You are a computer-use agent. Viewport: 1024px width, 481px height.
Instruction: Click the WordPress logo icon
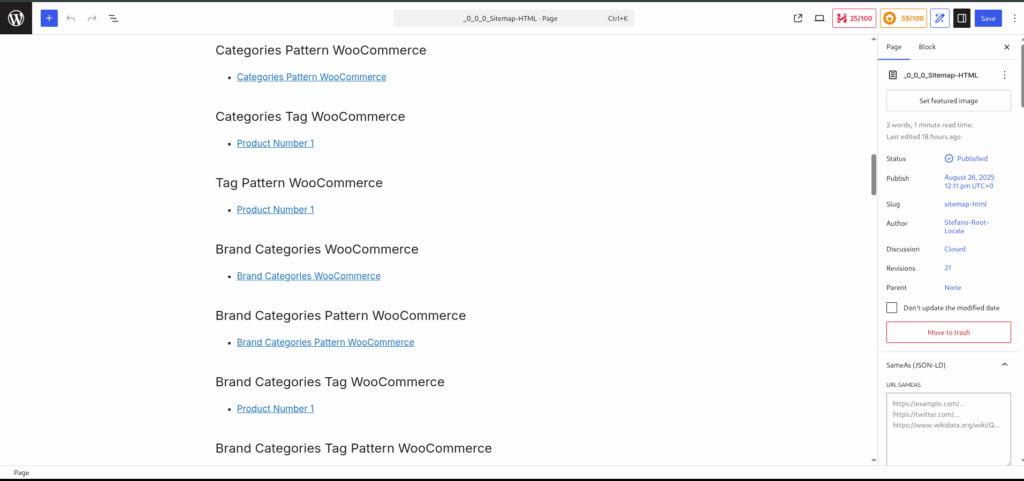click(x=16, y=18)
